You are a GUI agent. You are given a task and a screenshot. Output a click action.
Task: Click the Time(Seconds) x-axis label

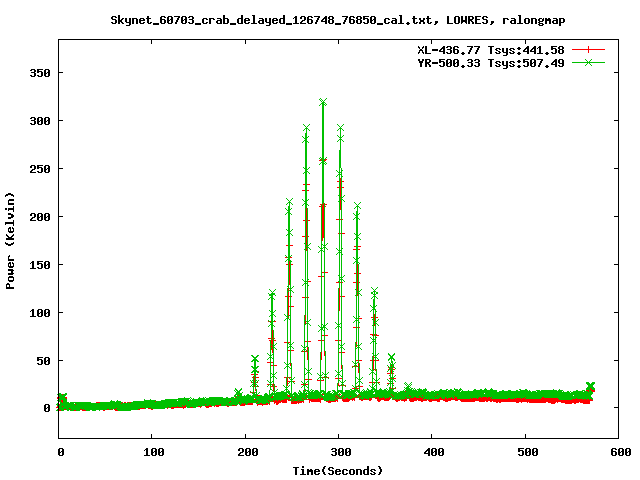tap(338, 471)
